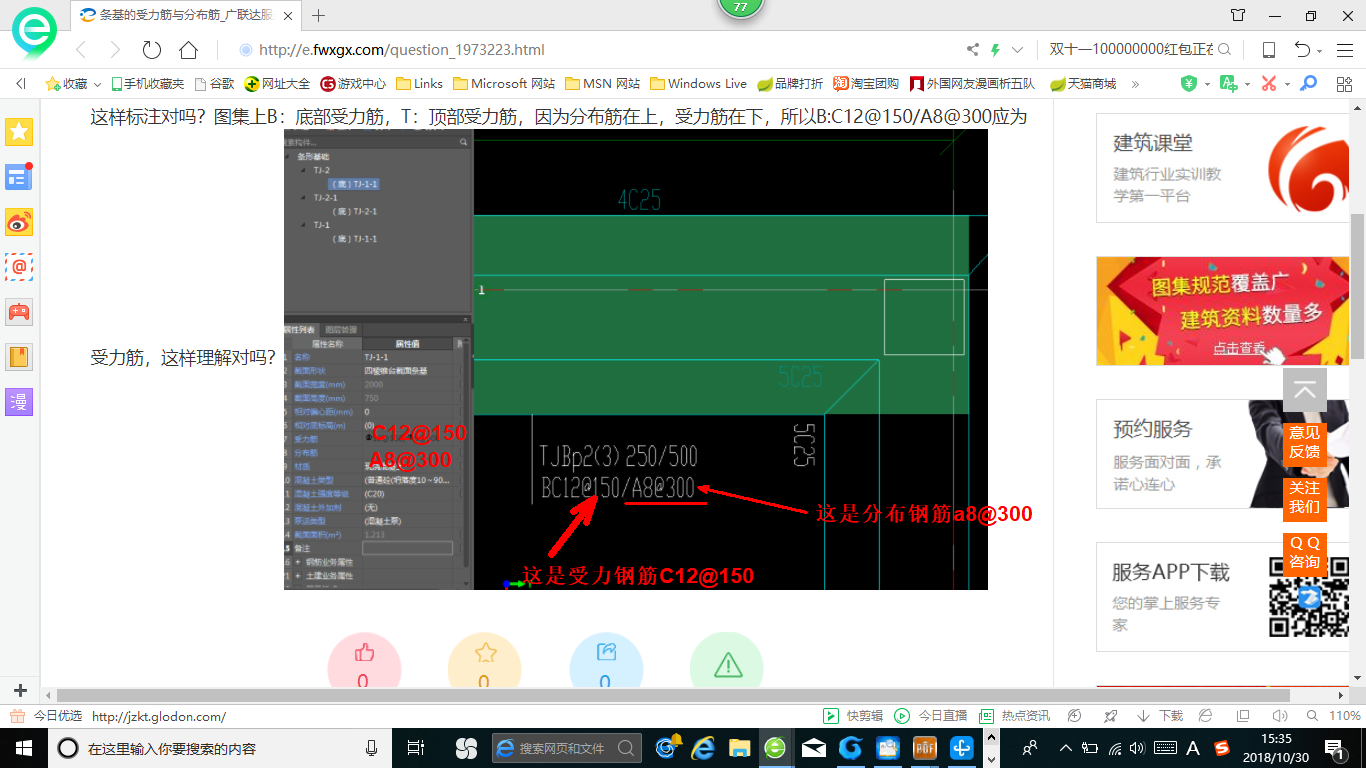Open the dropdown beside the undo arrow
The height and width of the screenshot is (768, 1366).
[1320, 51]
